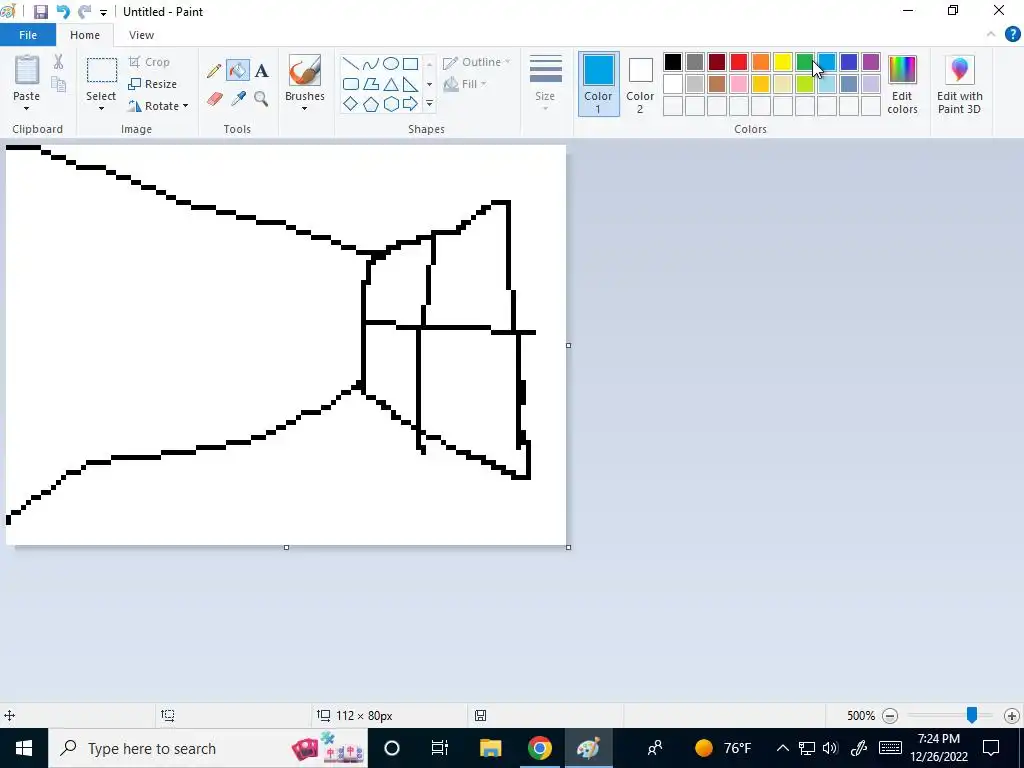Pick the purple color swatch
The width and height of the screenshot is (1024, 768).
point(871,62)
